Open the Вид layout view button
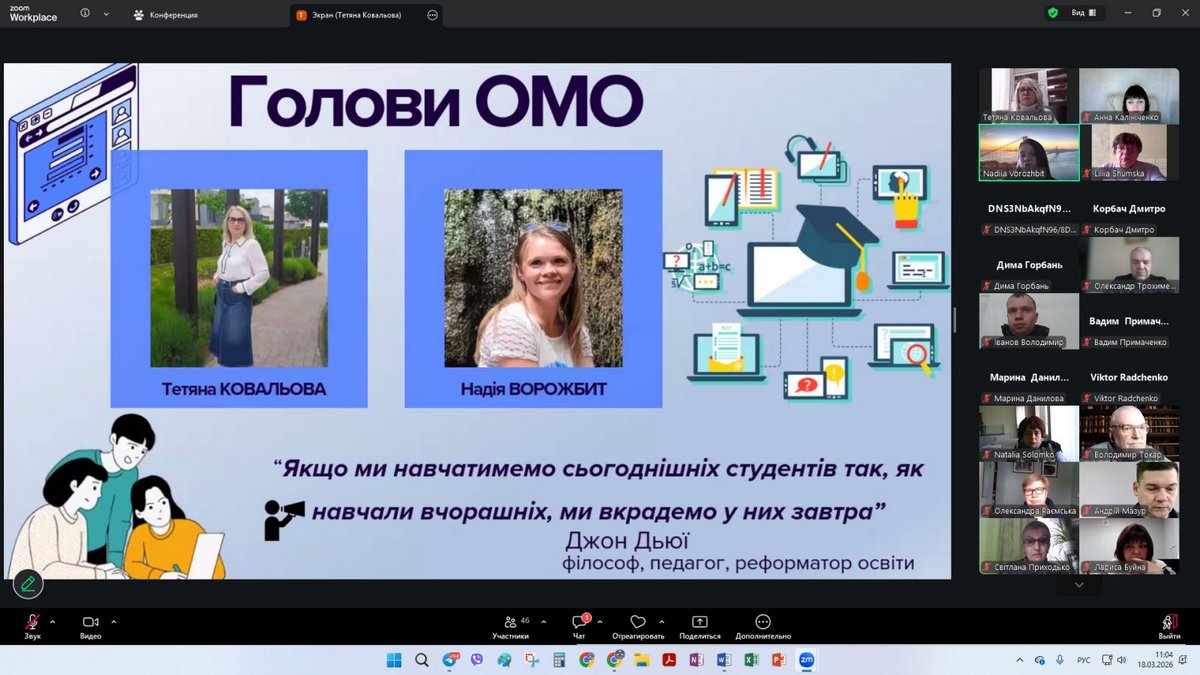 click(1084, 13)
